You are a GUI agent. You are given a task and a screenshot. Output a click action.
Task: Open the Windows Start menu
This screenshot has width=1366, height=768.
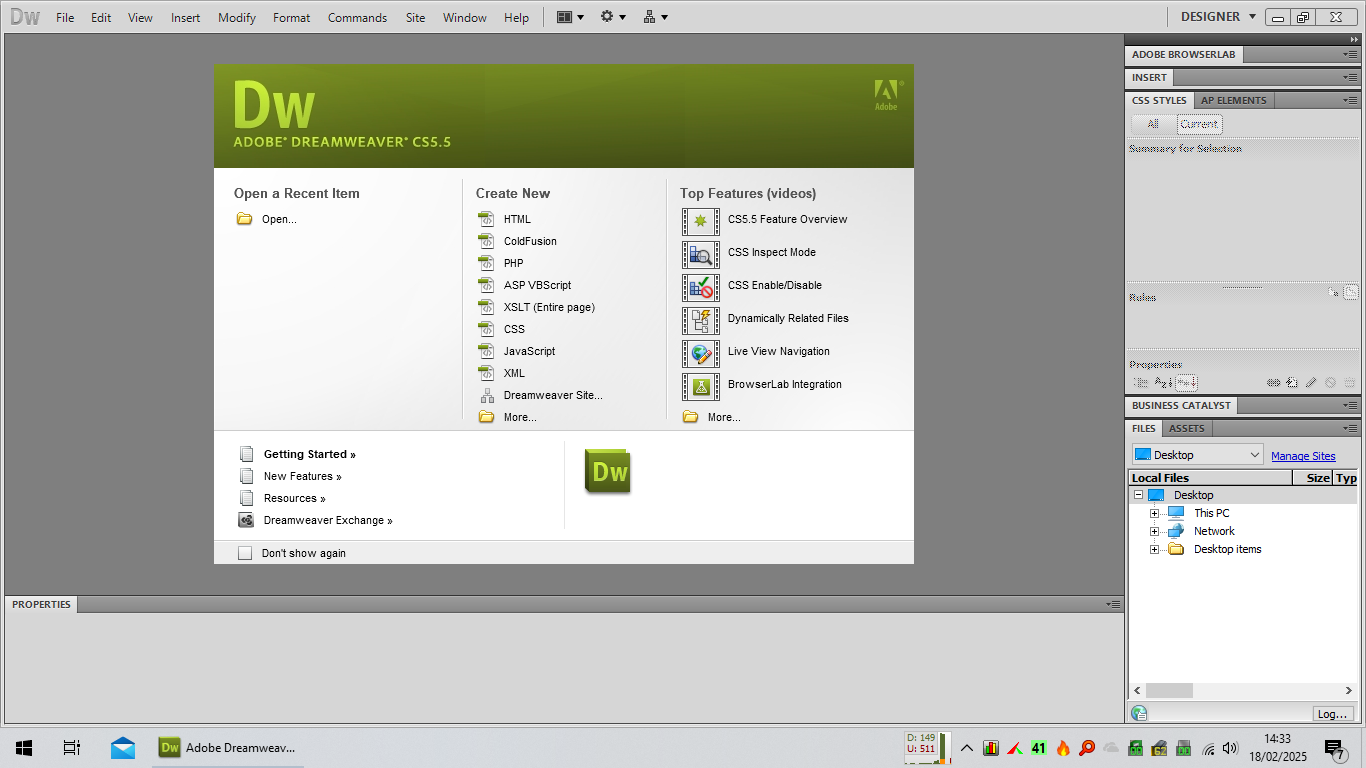click(24, 747)
